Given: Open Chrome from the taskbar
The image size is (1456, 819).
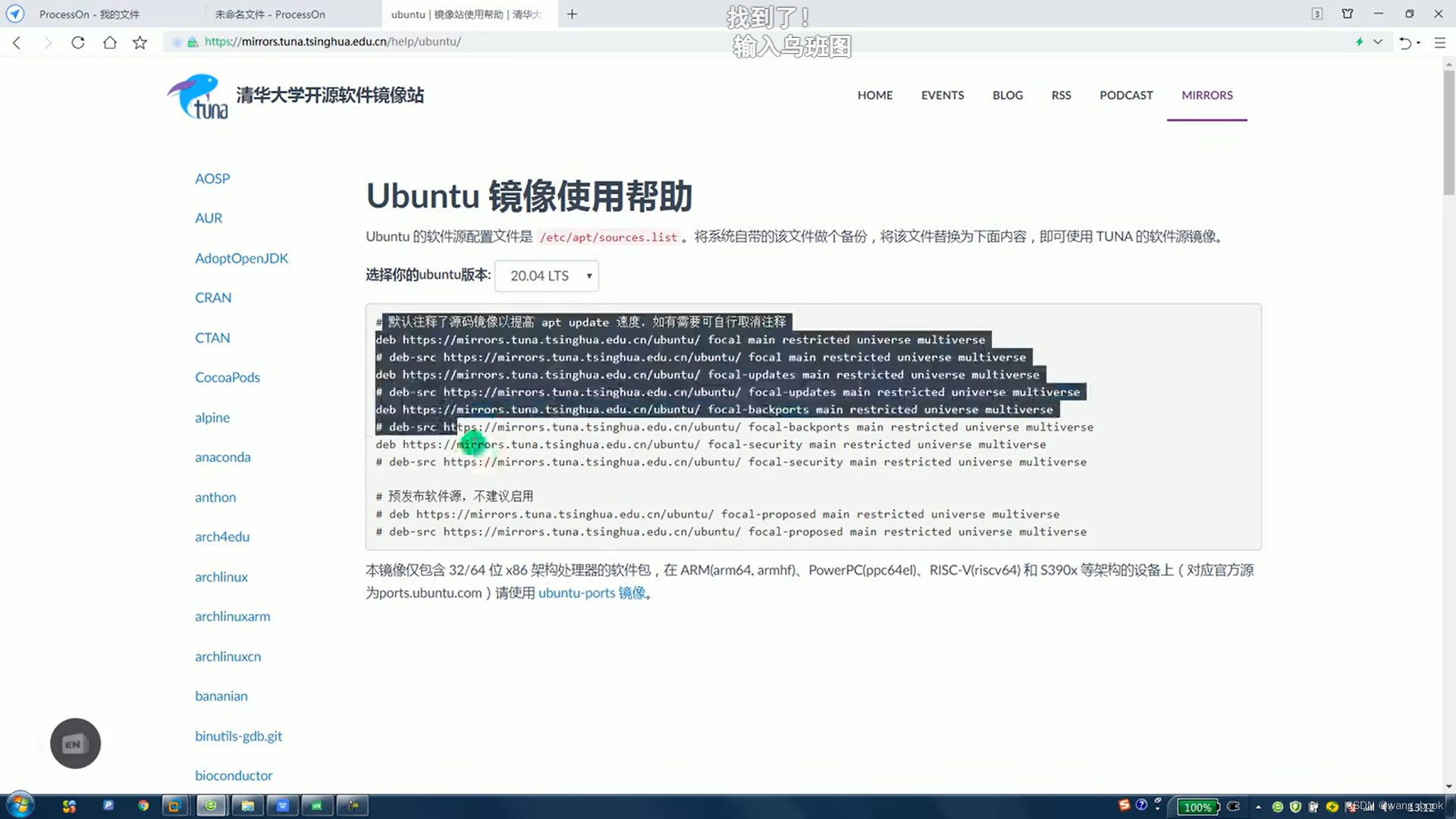Looking at the screenshot, I should click(x=144, y=805).
